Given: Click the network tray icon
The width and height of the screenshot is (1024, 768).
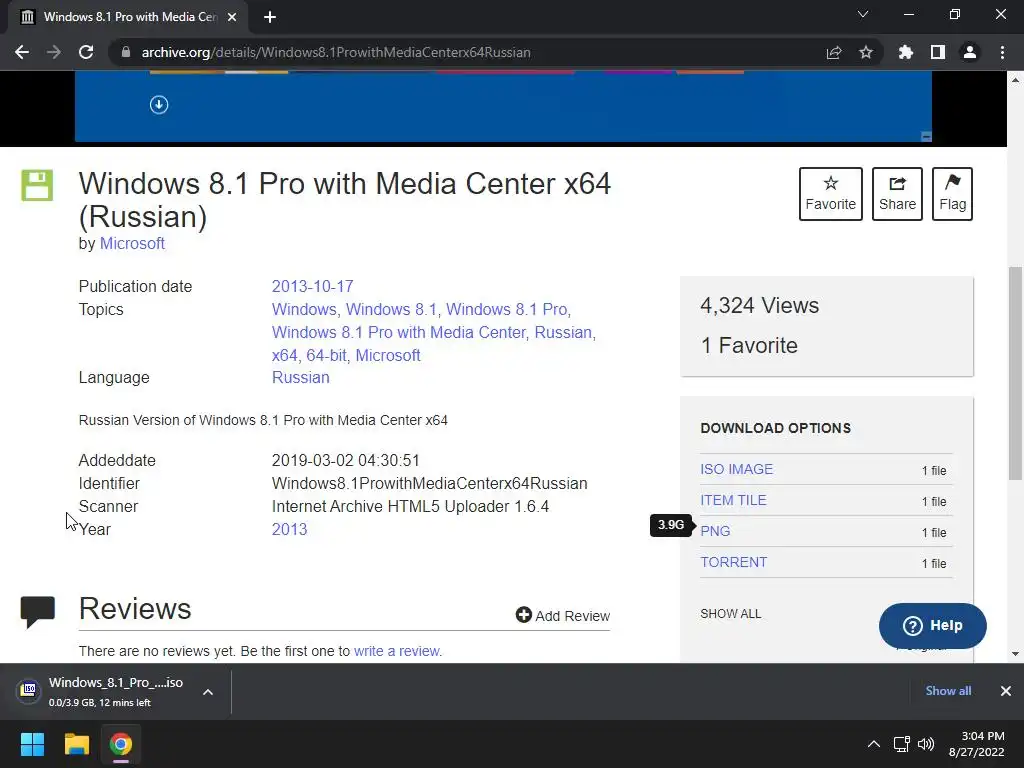Looking at the screenshot, I should click(902, 744).
